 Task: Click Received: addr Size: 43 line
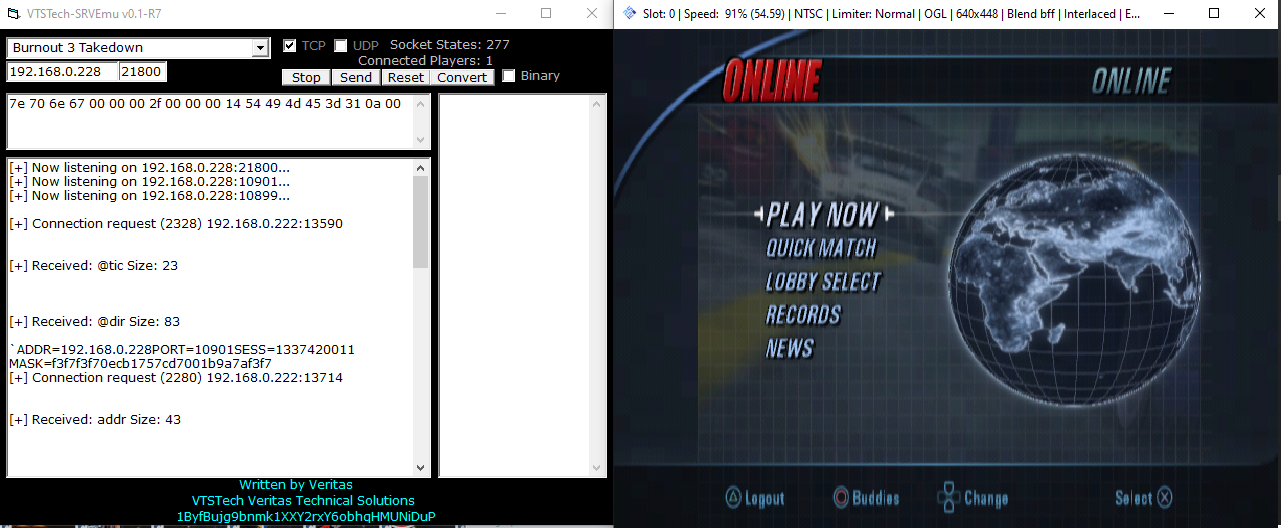tap(95, 420)
